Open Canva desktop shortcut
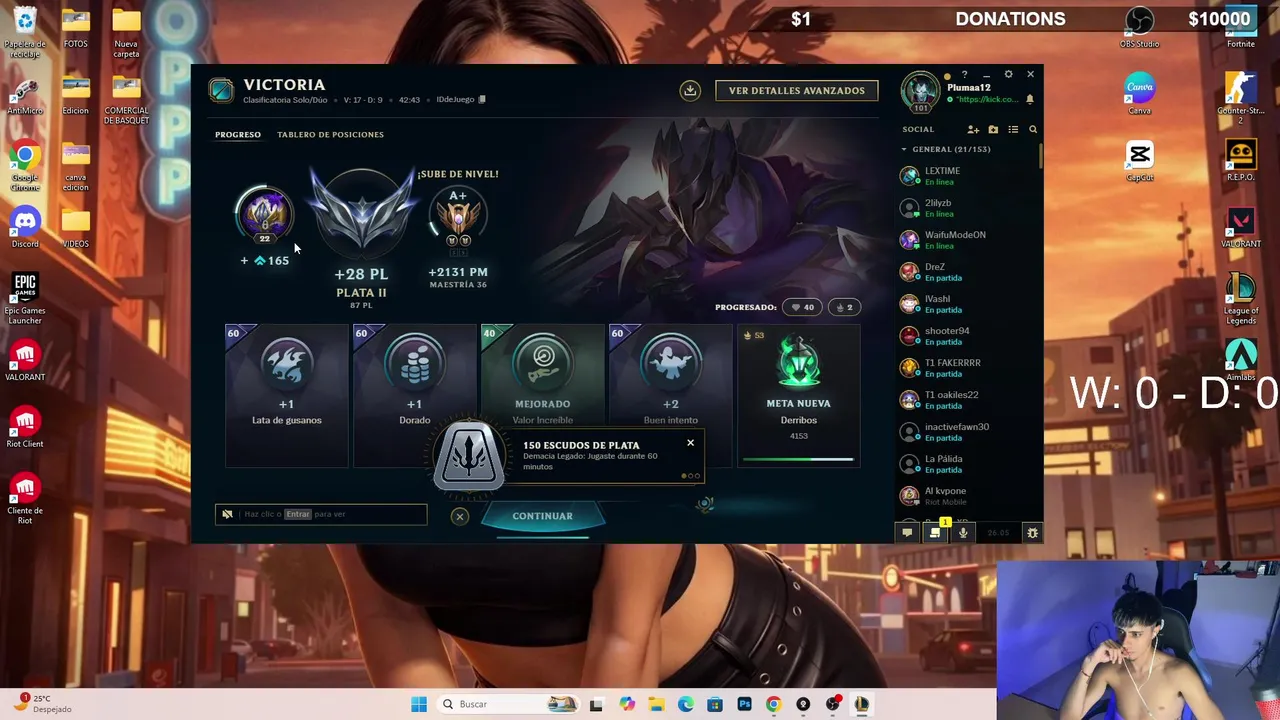 pos(1140,93)
